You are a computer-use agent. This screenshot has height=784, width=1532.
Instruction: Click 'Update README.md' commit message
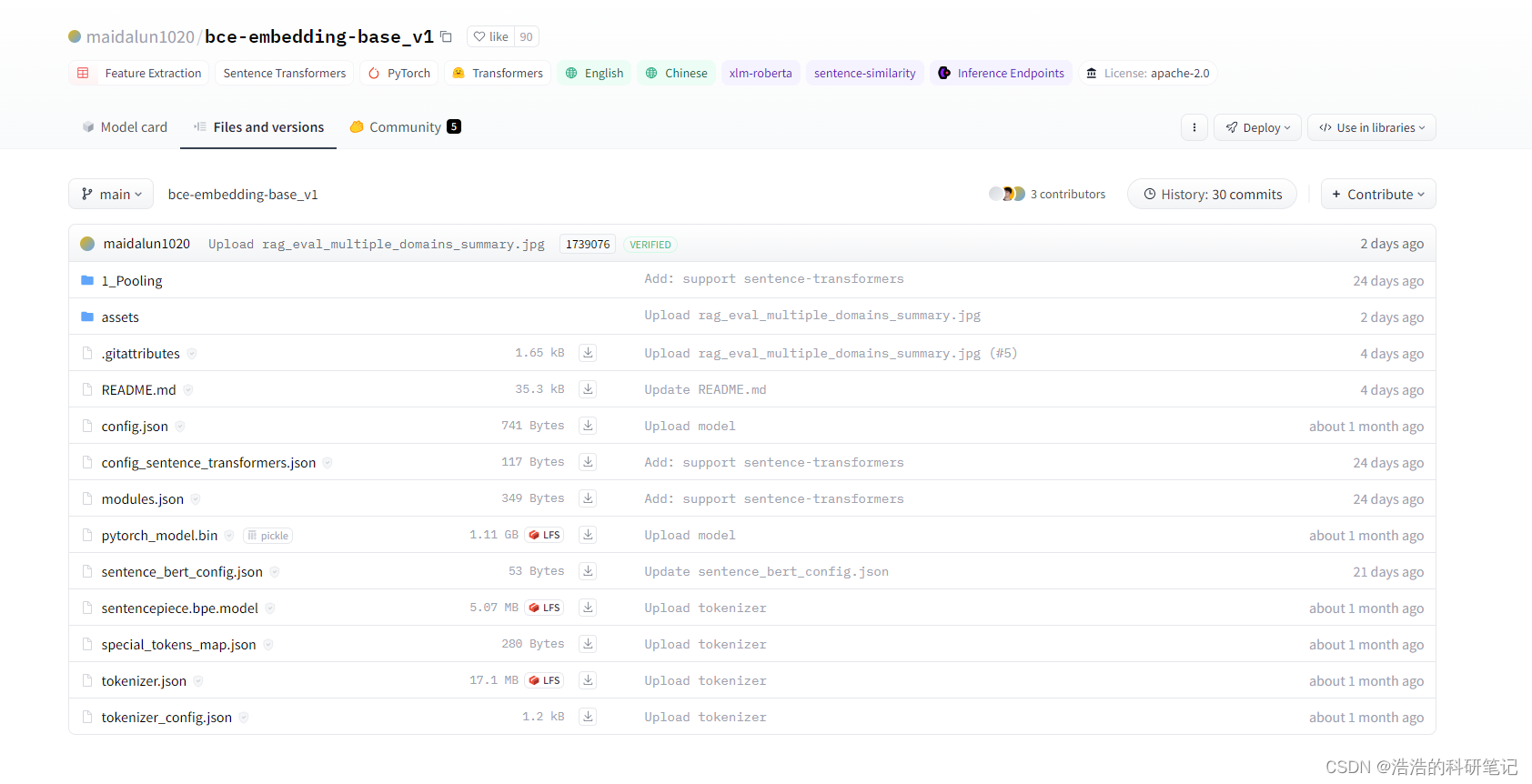705,389
